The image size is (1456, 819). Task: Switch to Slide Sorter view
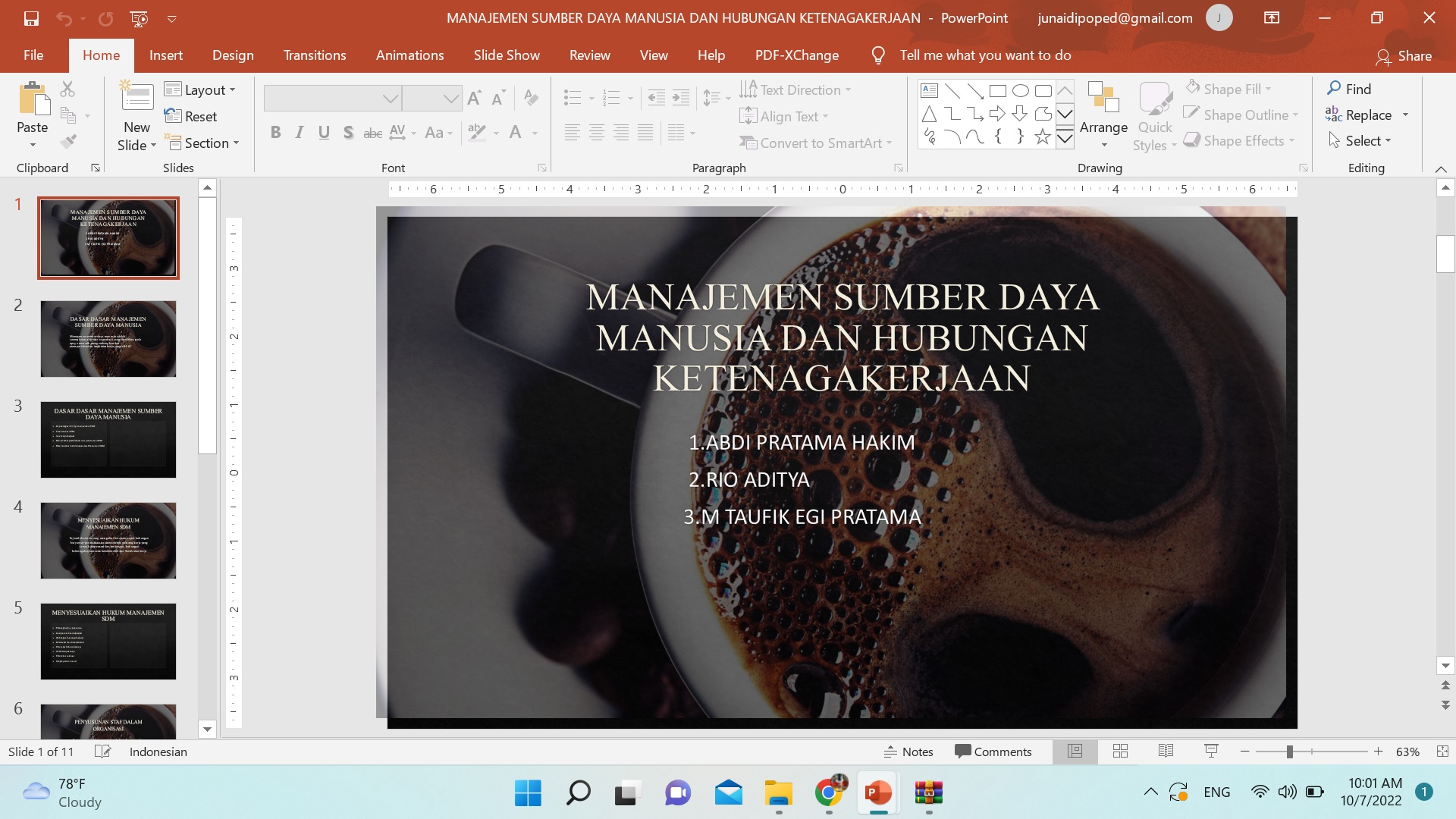pos(1120,752)
